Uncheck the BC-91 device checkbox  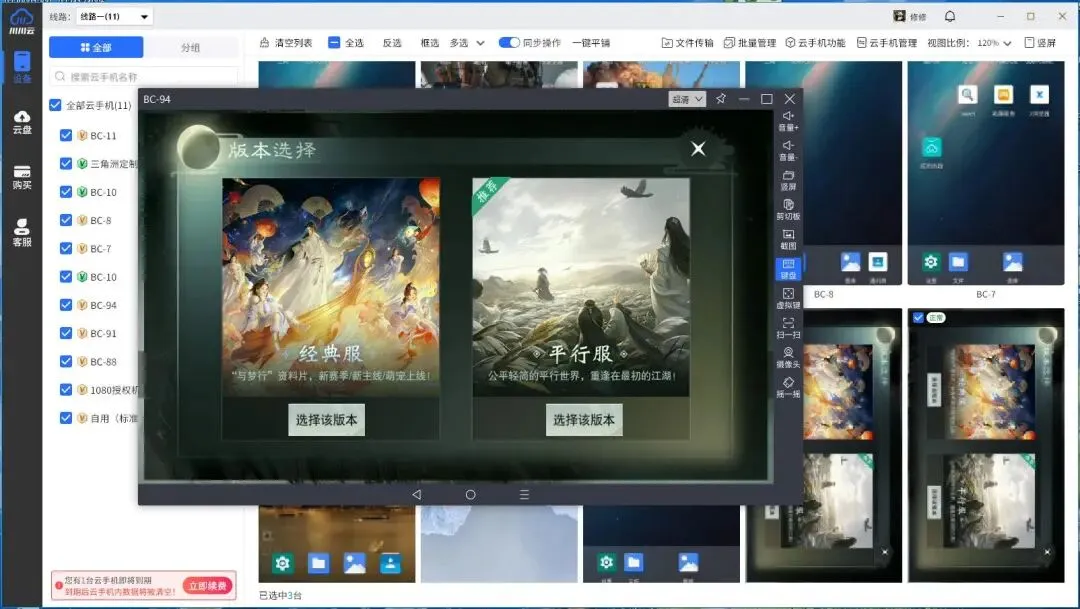coord(65,333)
